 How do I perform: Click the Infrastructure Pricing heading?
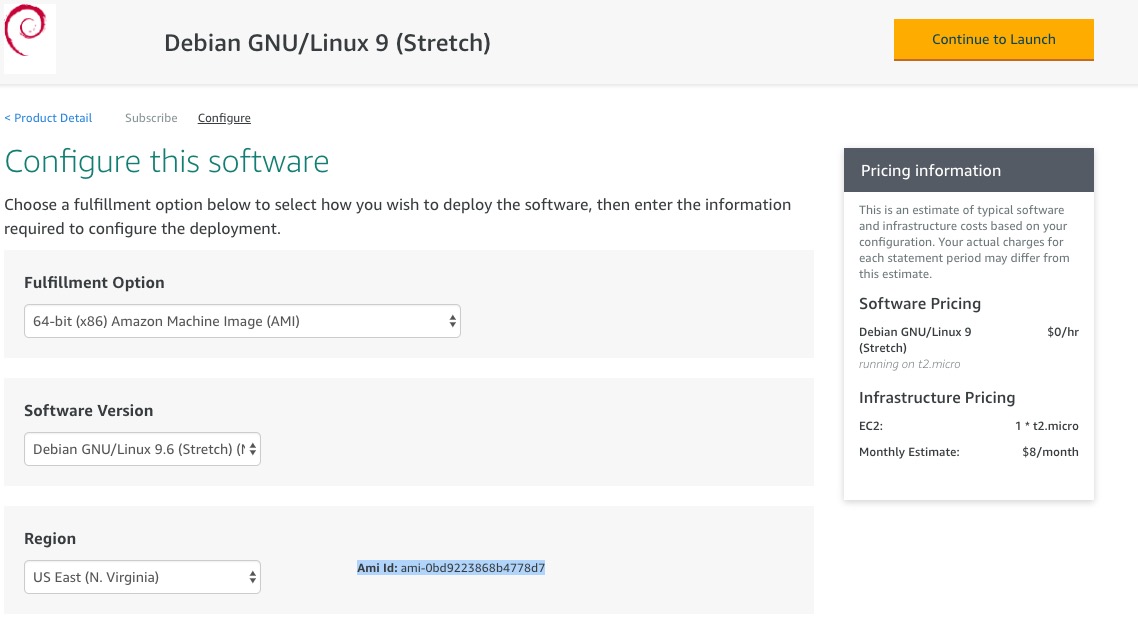pyautogui.click(x=937, y=397)
